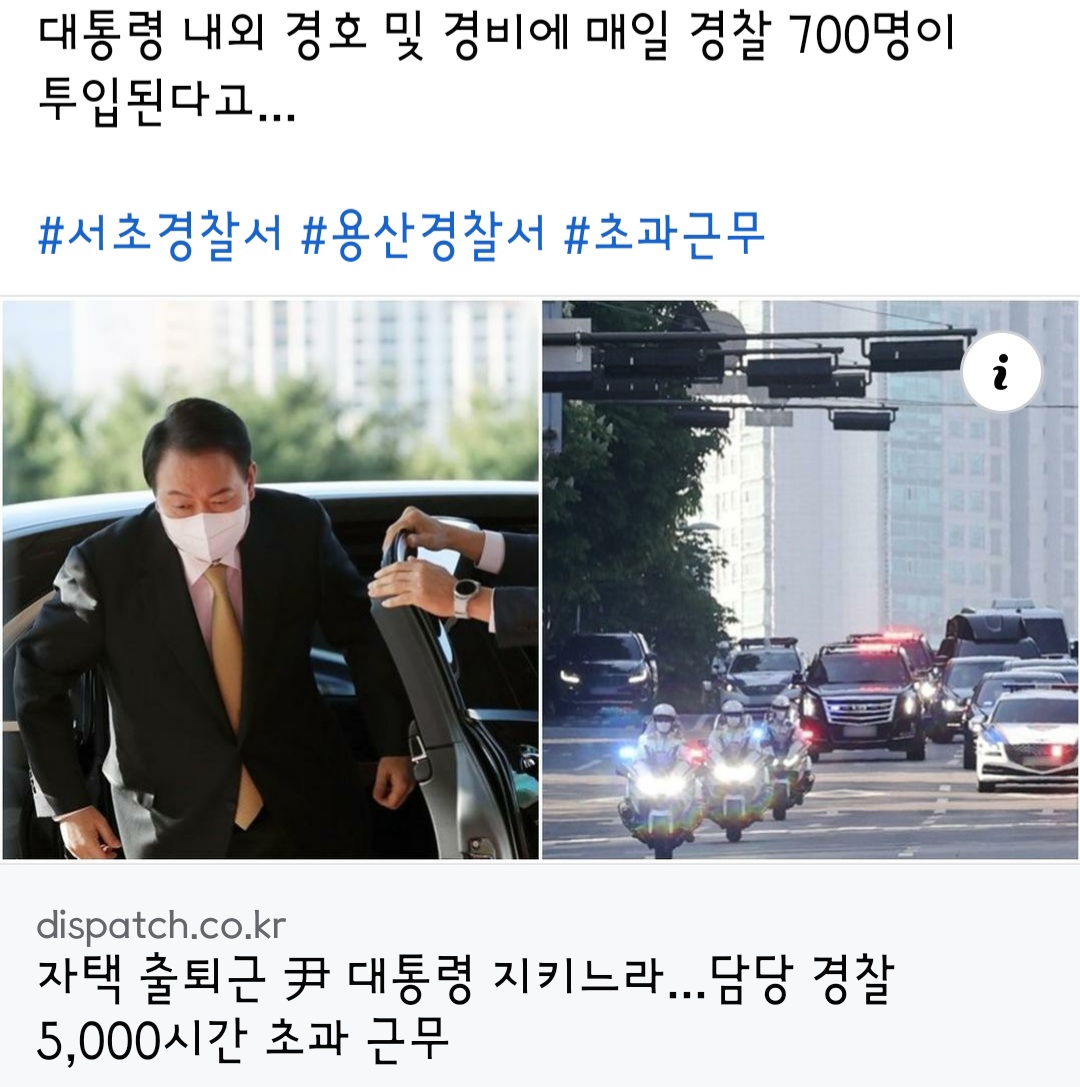This screenshot has width=1080, height=1087.
Task: Click the wristwatch on hand holding door
Action: tap(466, 596)
